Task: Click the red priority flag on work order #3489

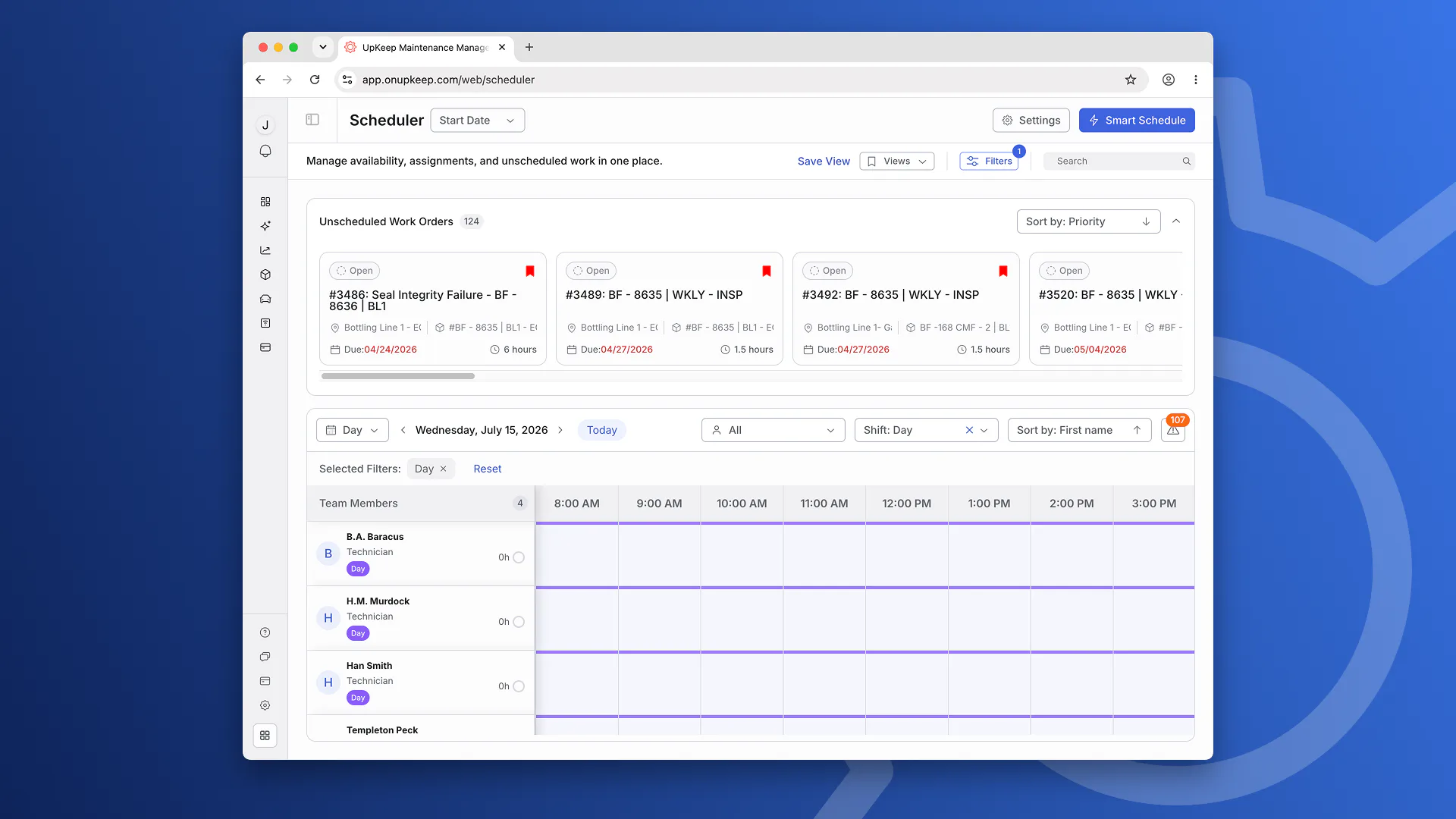Action: point(767,271)
